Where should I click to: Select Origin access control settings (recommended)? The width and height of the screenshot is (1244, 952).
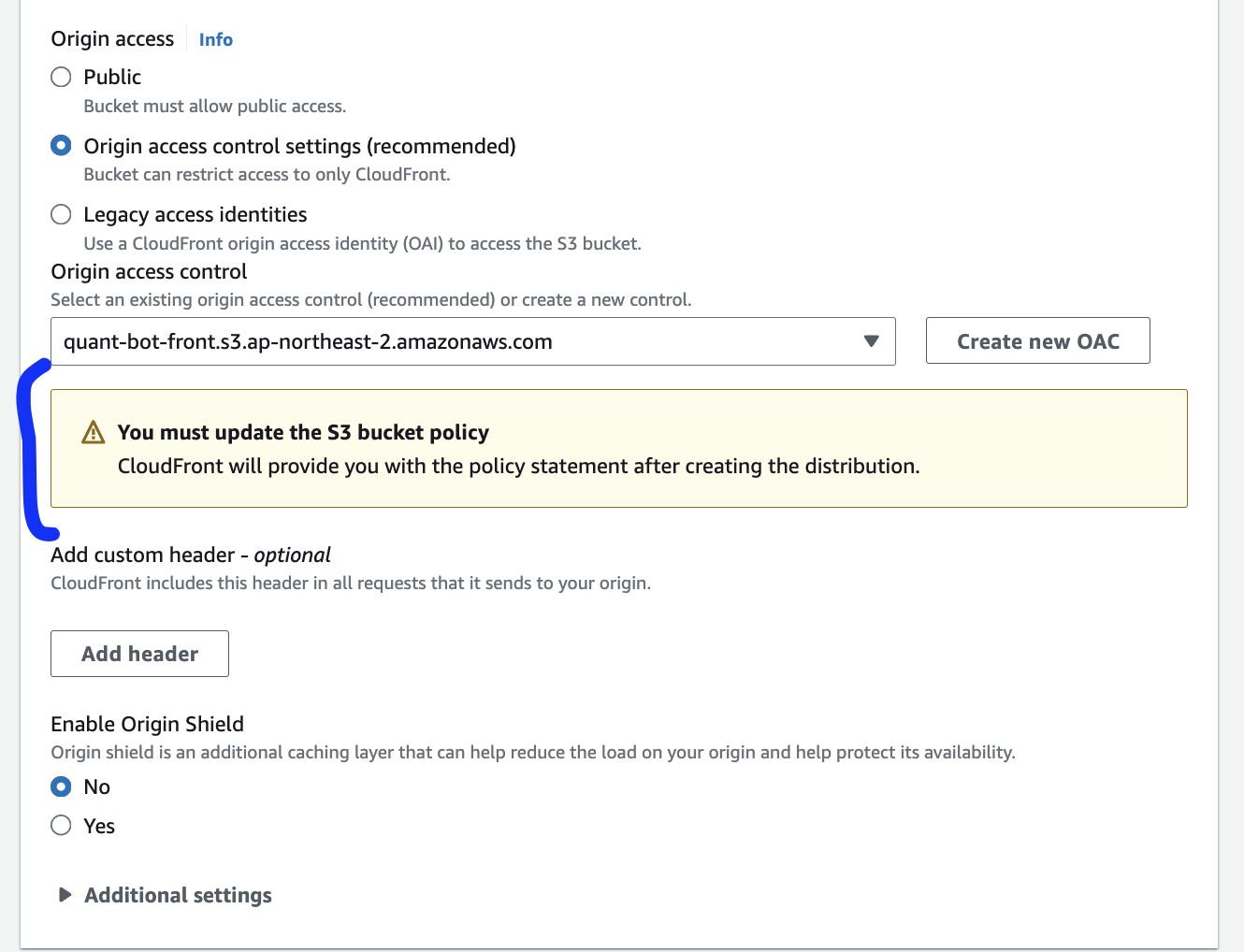click(61, 145)
